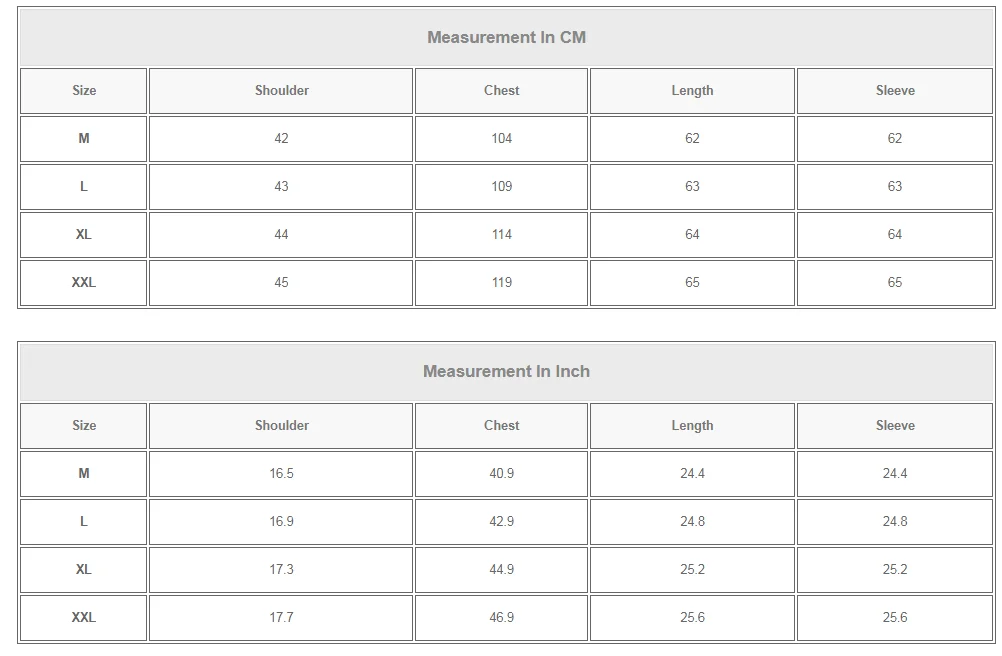Click Length value 25.2 in XL row
This screenshot has width=1002, height=656.
[692, 569]
